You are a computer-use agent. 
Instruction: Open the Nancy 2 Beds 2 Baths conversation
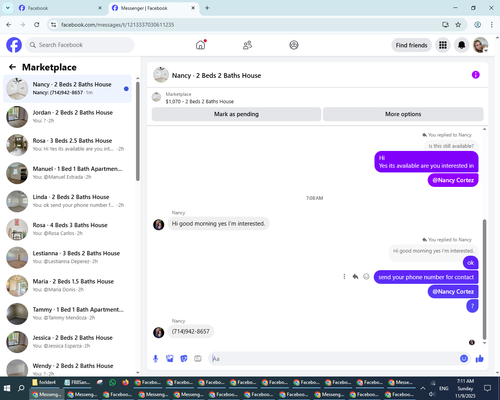(67, 89)
